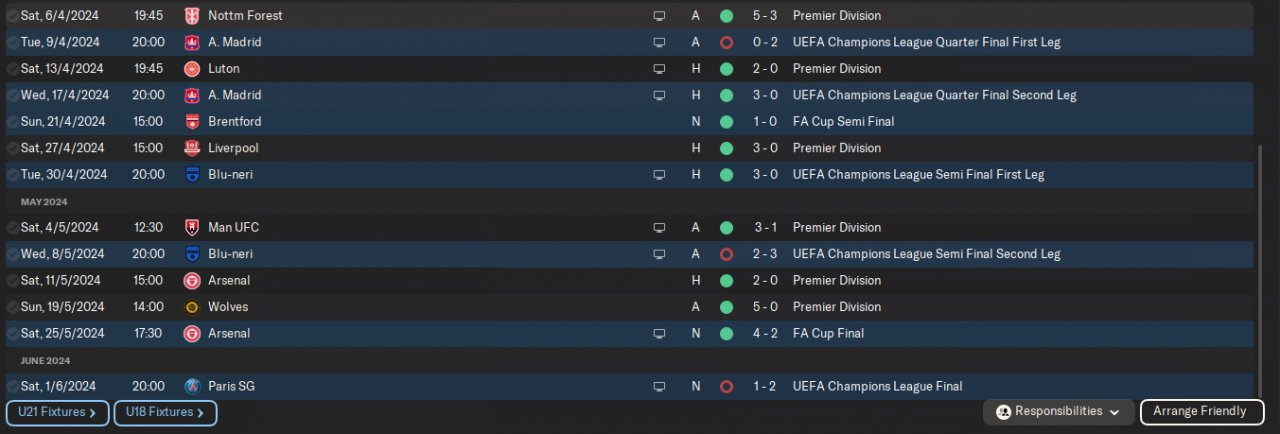
Task: Click TV icon on Champions League Final row
Action: pos(659,386)
